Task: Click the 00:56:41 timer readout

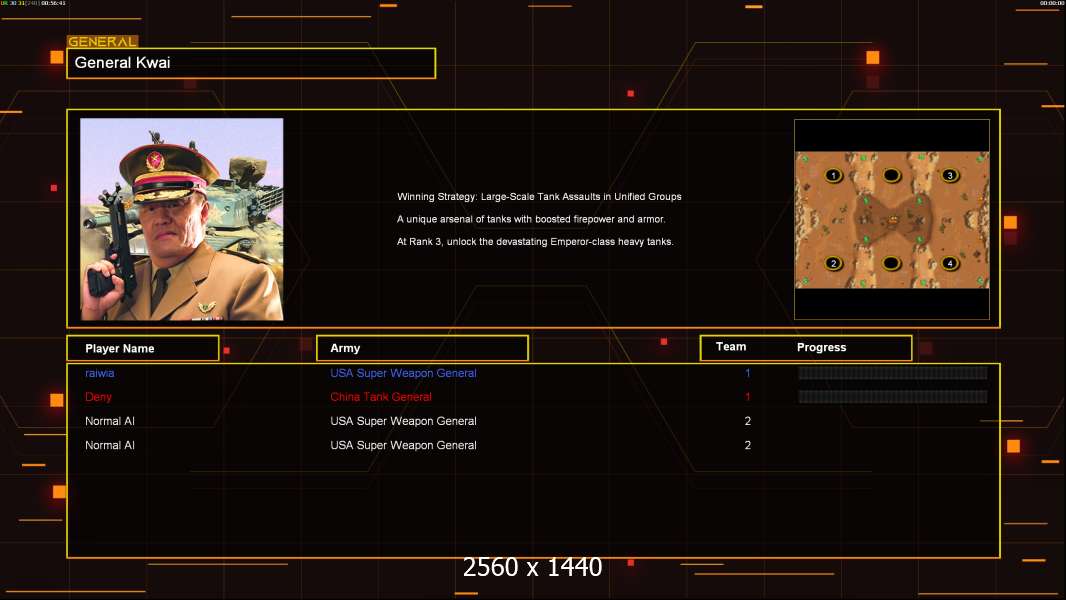Action: coord(54,3)
